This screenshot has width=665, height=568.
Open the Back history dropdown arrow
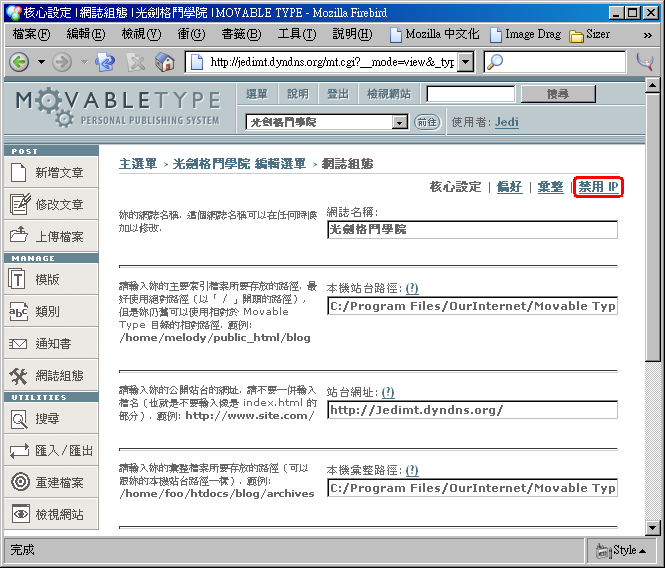41,62
